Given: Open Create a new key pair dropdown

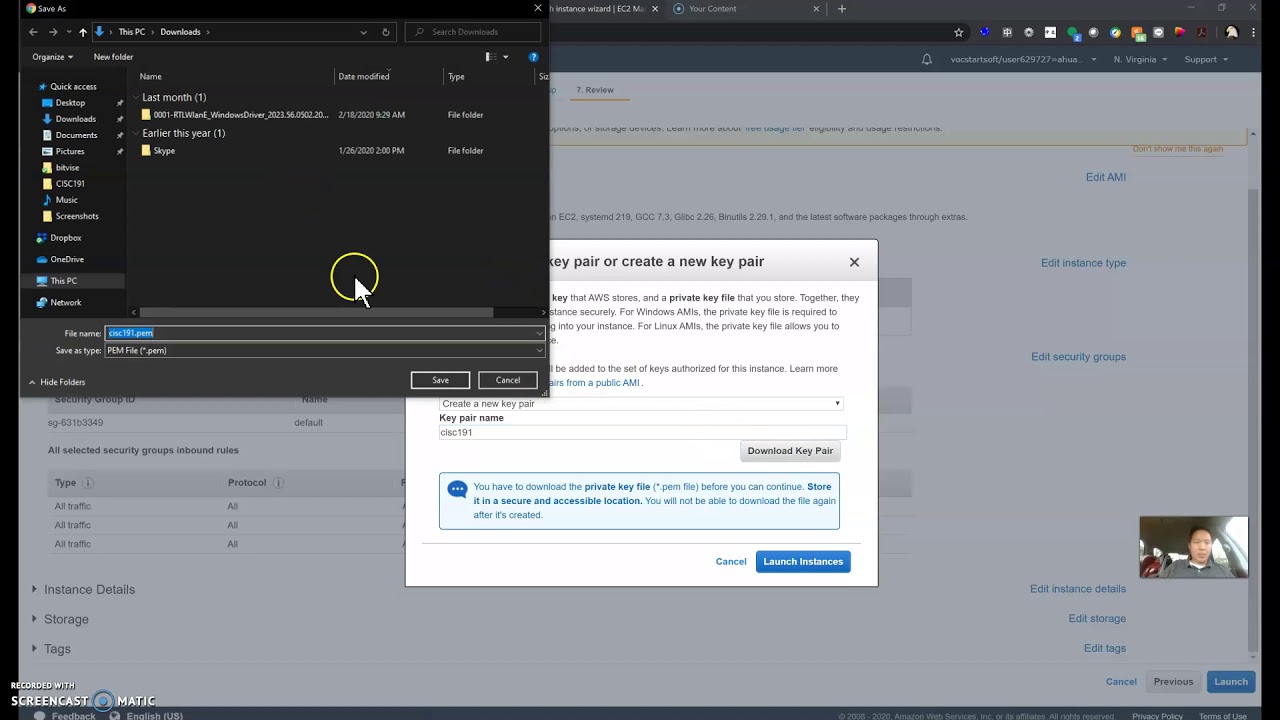Looking at the screenshot, I should point(641,404).
